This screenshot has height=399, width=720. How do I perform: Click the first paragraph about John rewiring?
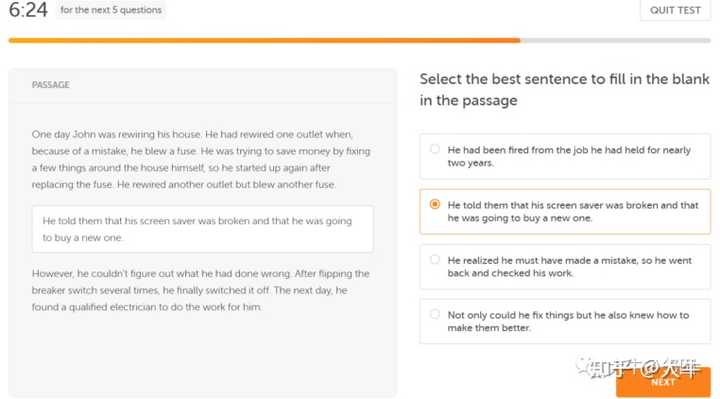pyautogui.click(x=201, y=159)
